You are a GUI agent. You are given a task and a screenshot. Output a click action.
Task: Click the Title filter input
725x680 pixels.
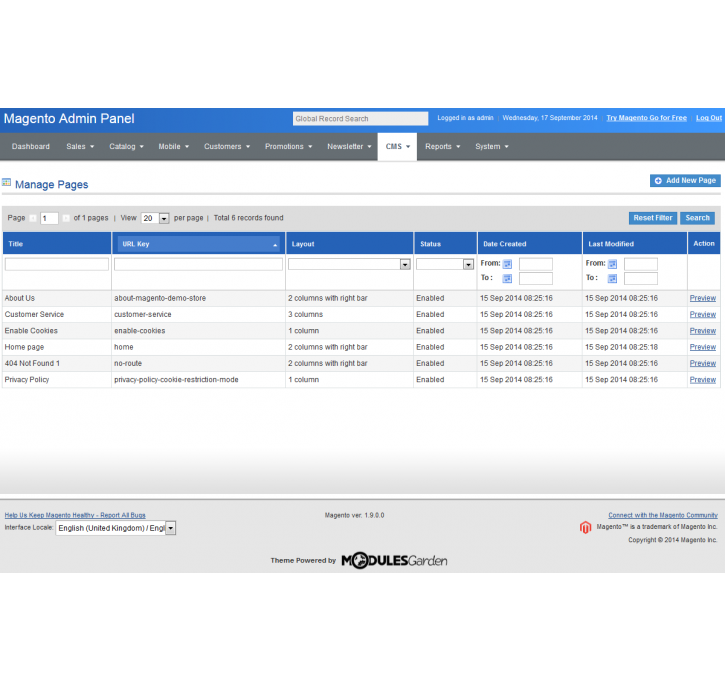[57, 264]
